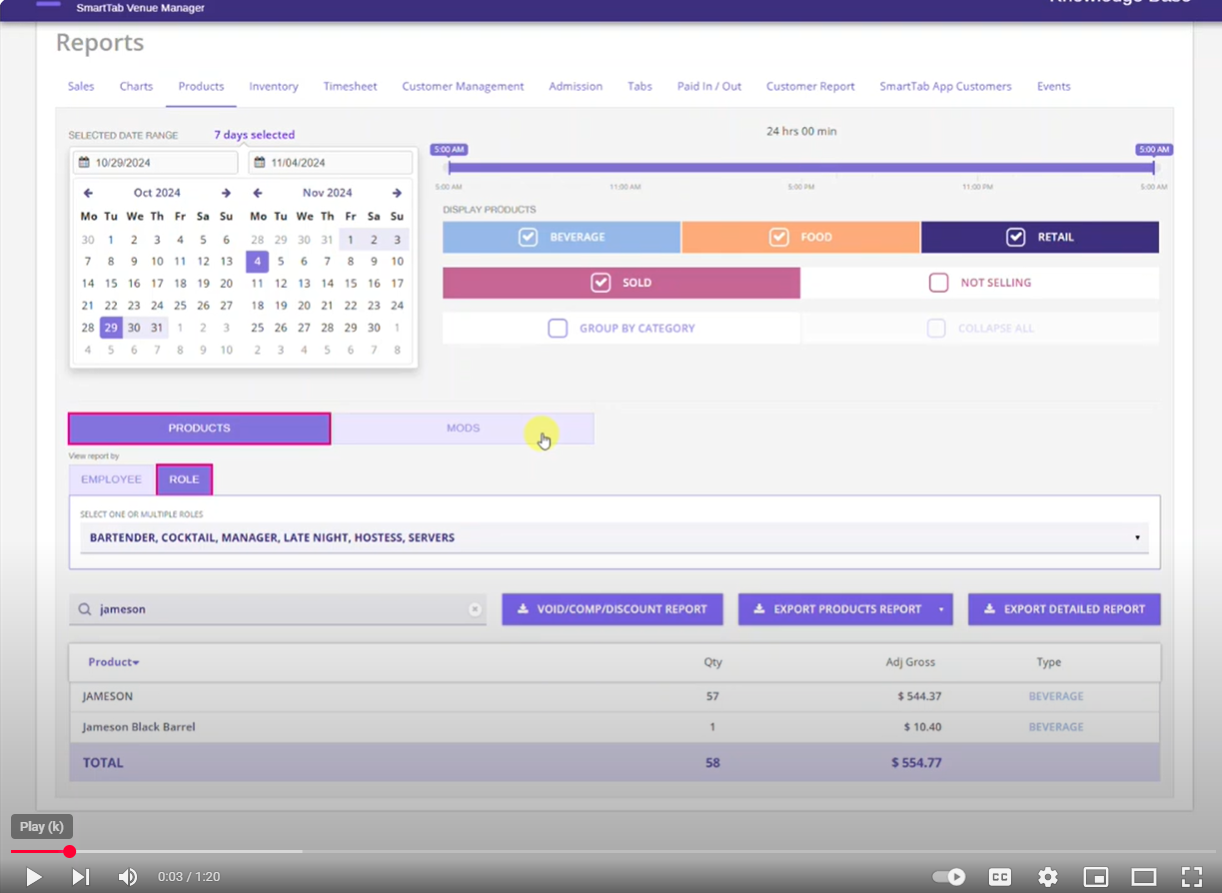
Task: Switch to theater mode icon
Action: [x=1143, y=877]
